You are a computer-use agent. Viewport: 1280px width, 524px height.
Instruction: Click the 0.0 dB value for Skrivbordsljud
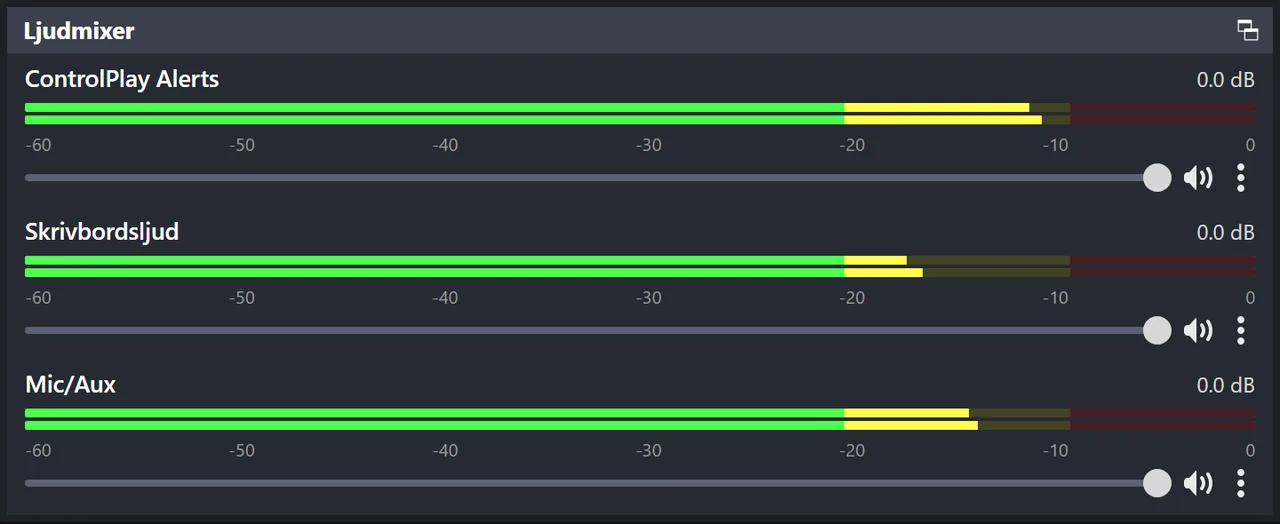point(1225,233)
